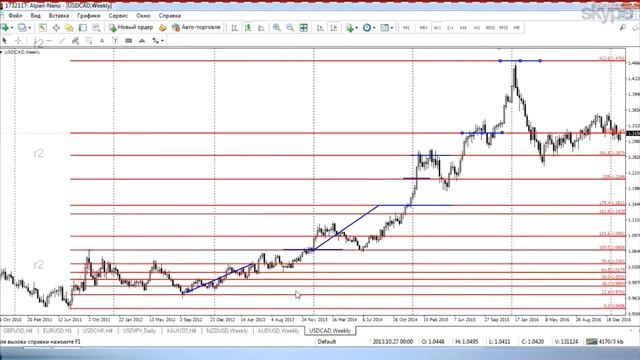This screenshot has height=360, width=640.
Task: Switch chart to Japanese candlesticks
Action: click(x=248, y=28)
